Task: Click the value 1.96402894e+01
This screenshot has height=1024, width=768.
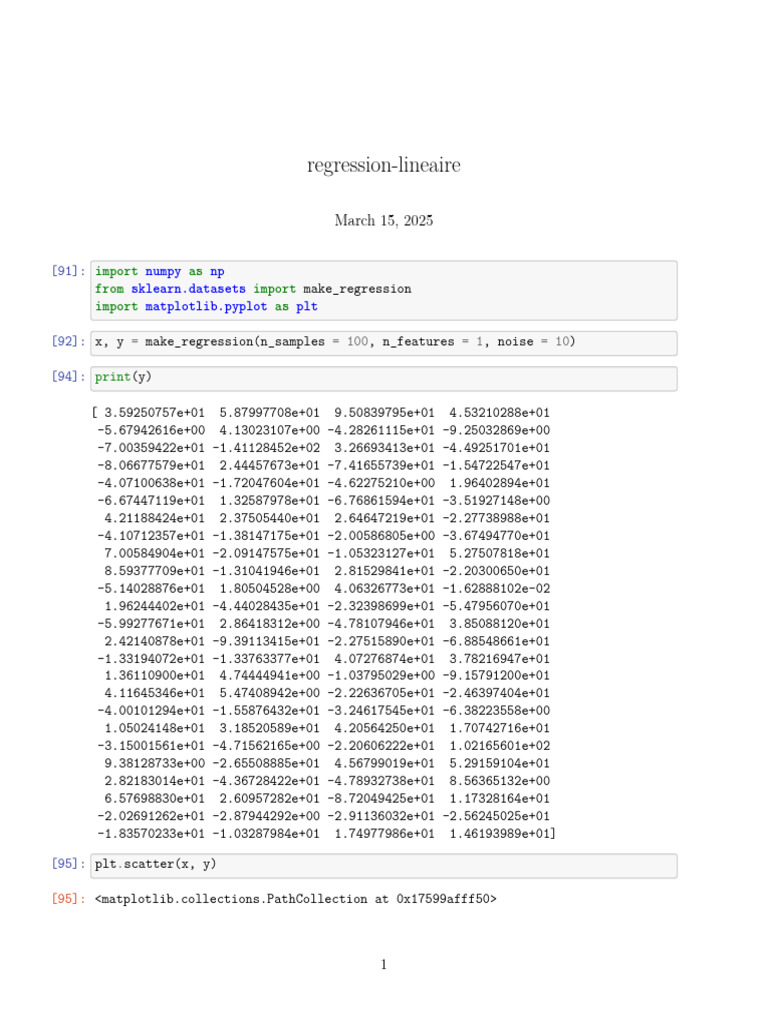Action: (x=499, y=483)
